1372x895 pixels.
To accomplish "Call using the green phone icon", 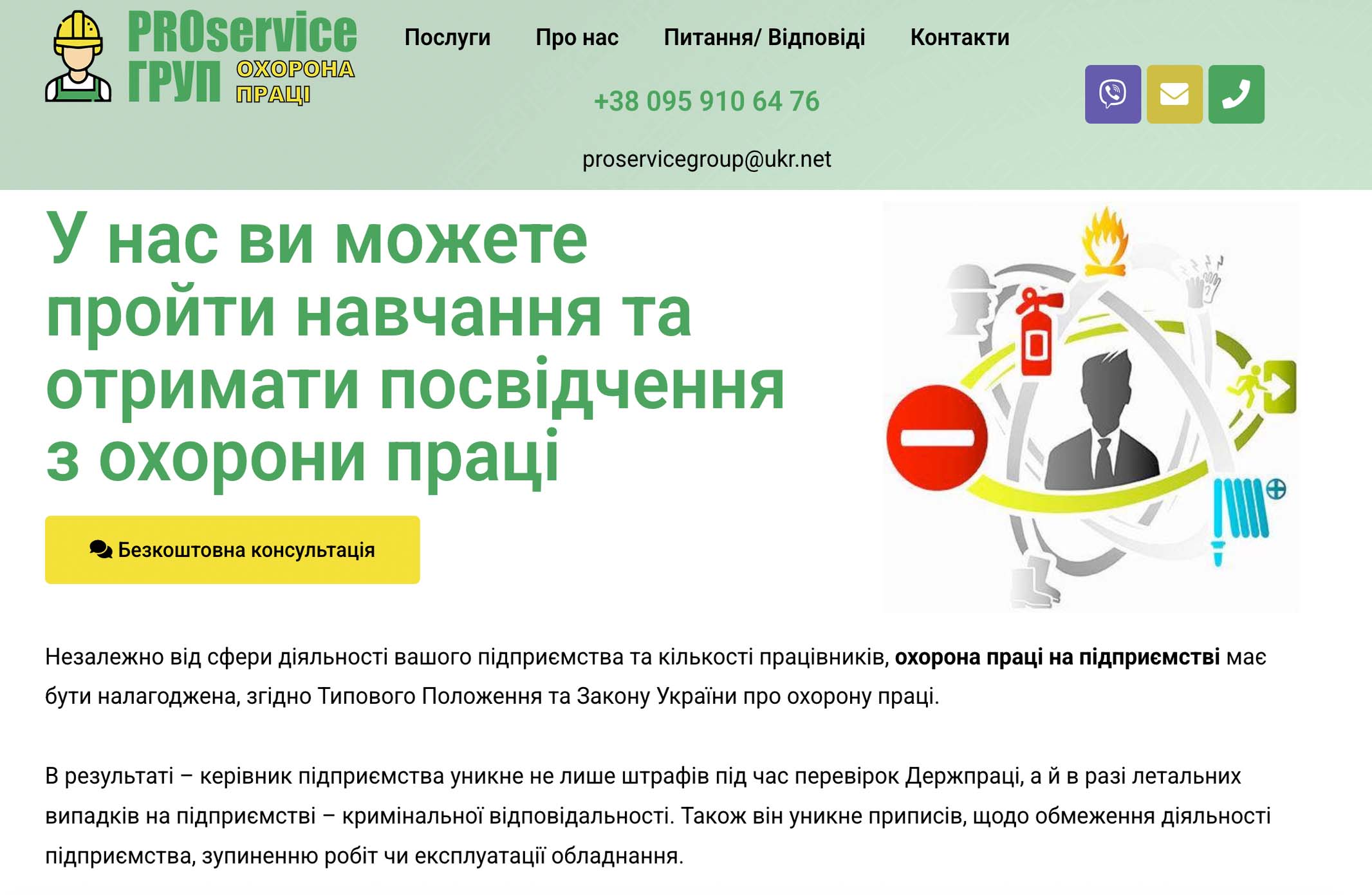I will point(1236,94).
